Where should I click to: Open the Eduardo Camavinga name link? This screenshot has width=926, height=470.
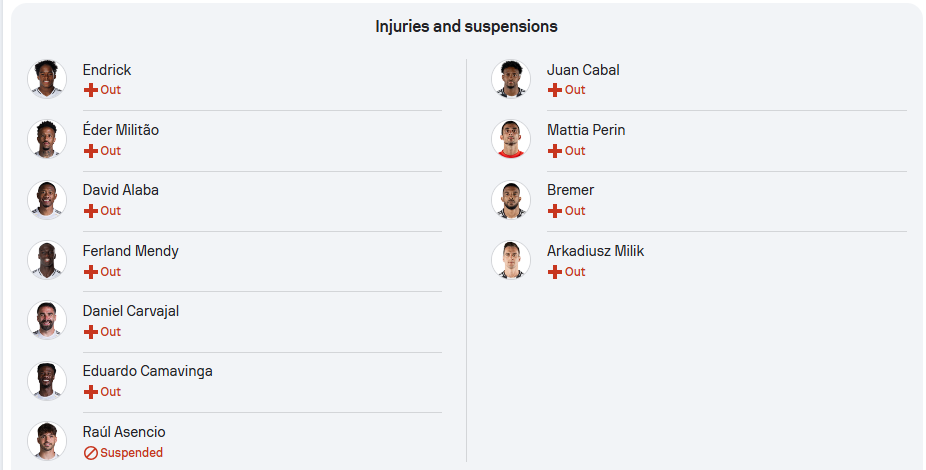tap(148, 371)
